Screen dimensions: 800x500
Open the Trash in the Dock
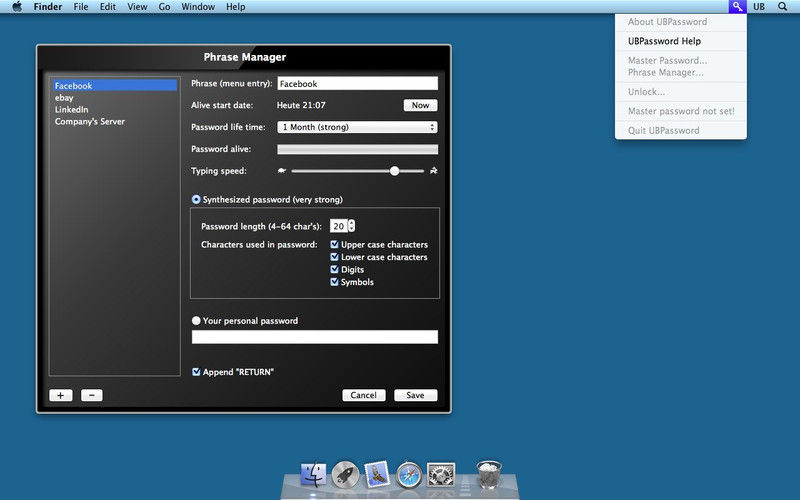tap(489, 473)
